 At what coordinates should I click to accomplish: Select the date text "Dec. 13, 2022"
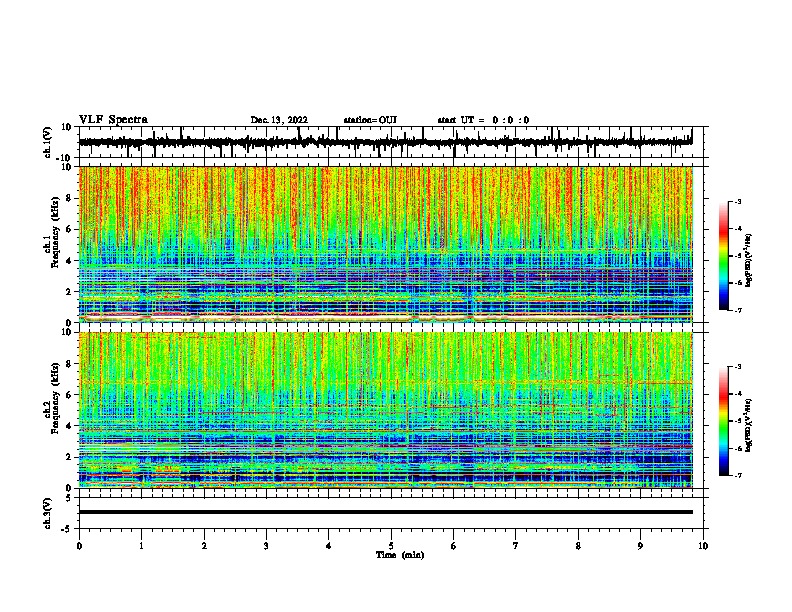[279, 120]
